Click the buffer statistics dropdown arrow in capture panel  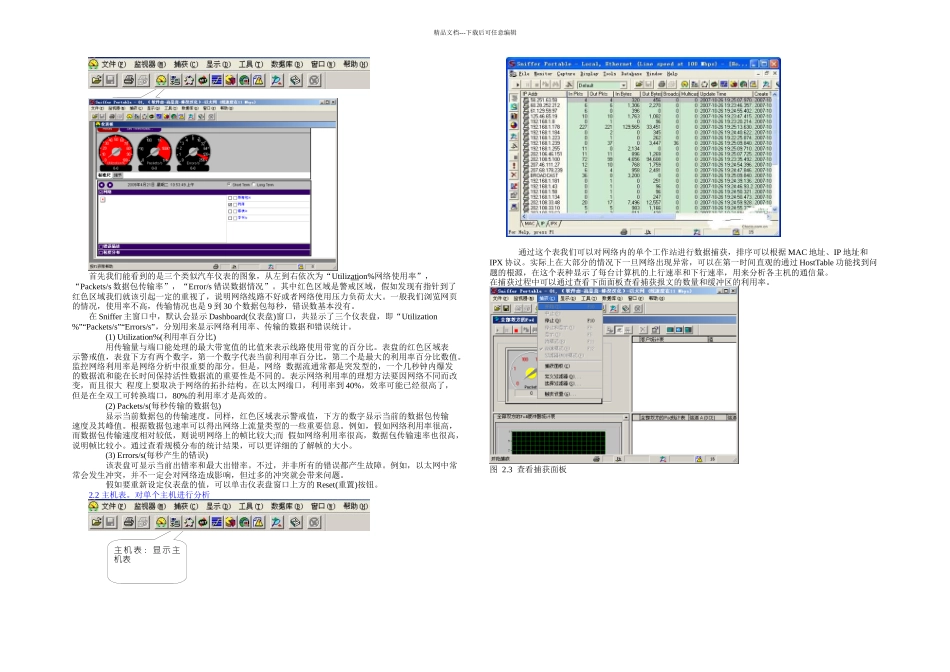[x=626, y=418]
